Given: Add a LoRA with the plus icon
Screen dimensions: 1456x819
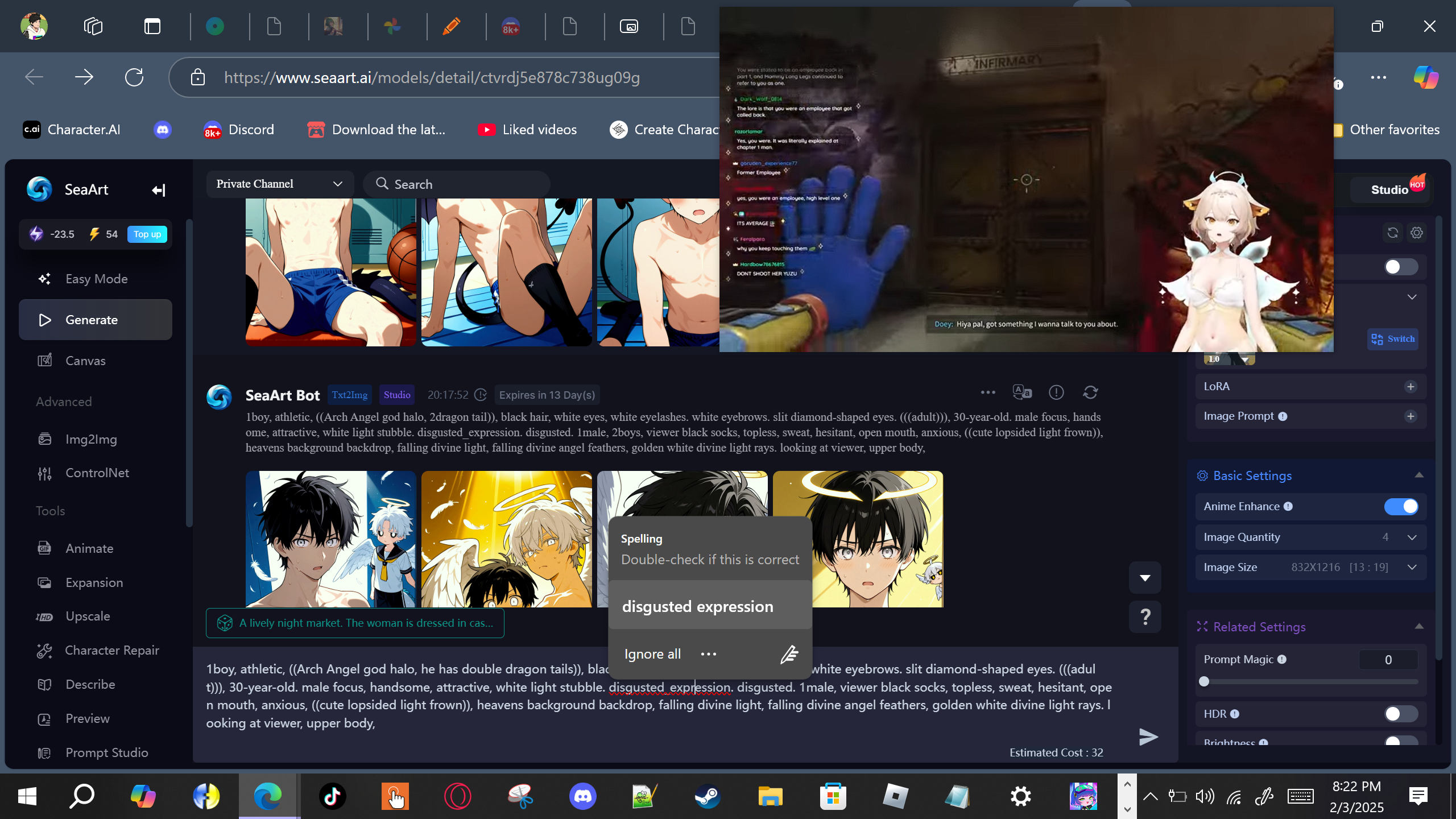Looking at the screenshot, I should [x=1410, y=387].
